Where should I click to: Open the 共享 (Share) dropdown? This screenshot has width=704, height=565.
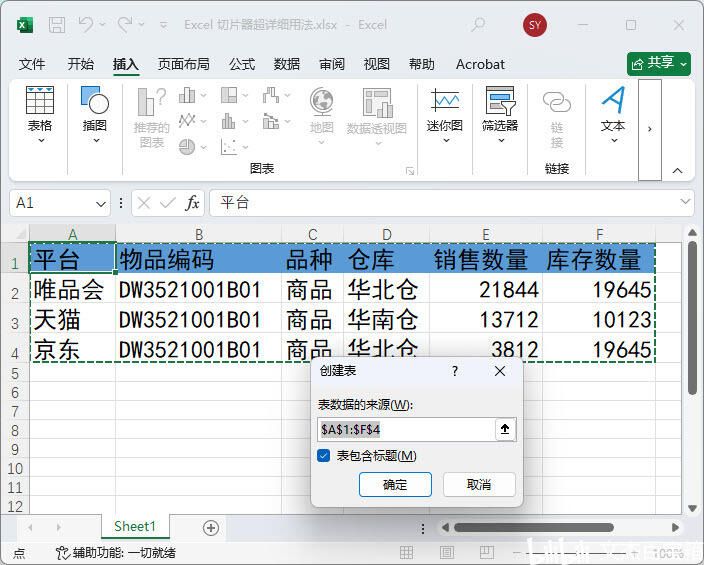(x=659, y=63)
